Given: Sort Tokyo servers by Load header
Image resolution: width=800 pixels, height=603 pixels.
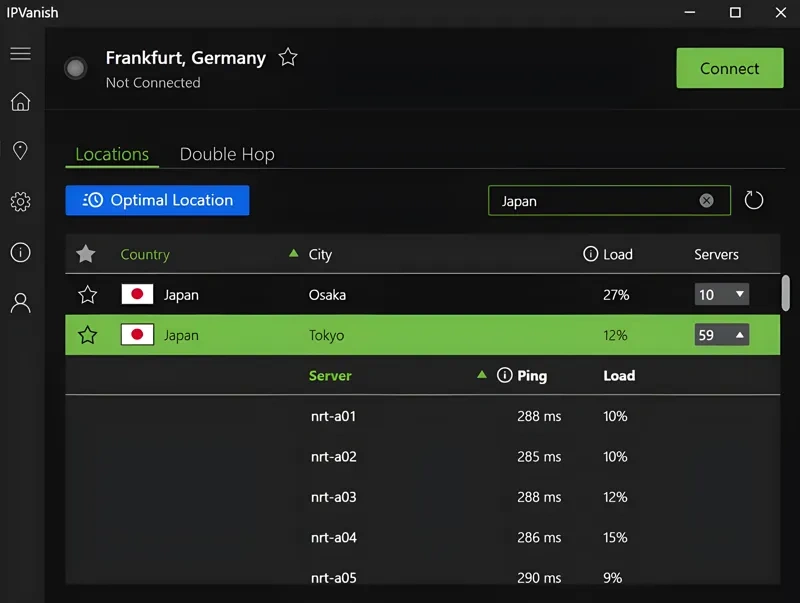Looking at the screenshot, I should (x=619, y=376).
